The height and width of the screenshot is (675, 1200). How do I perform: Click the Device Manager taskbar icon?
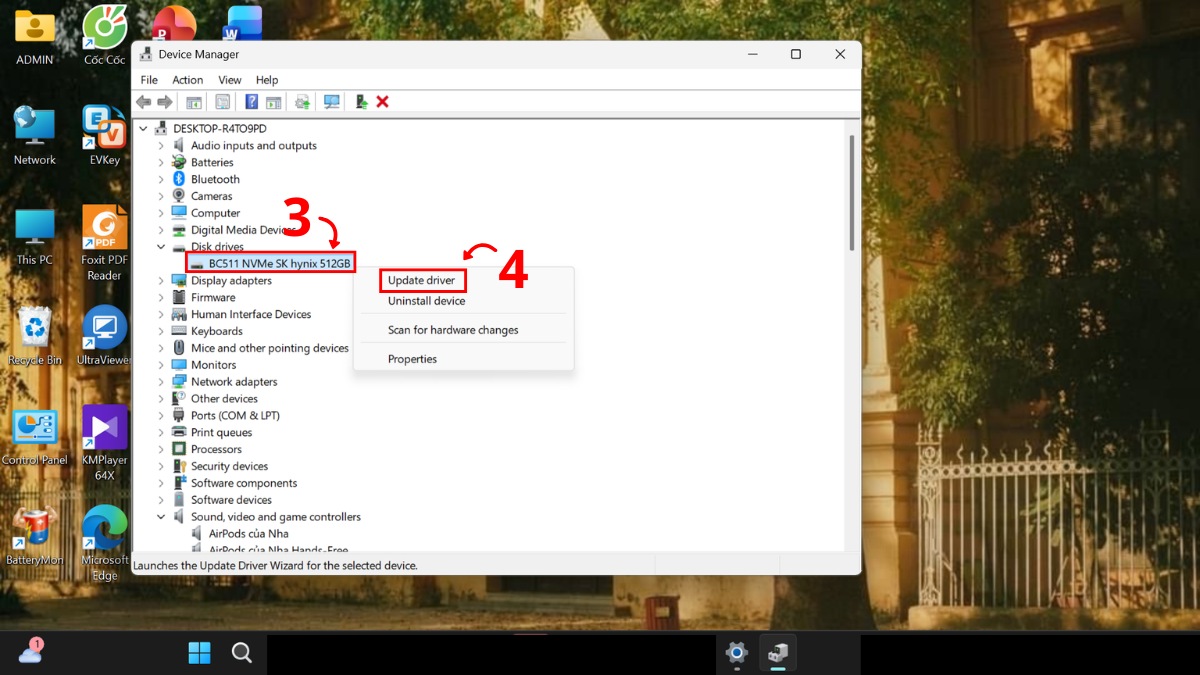point(777,654)
